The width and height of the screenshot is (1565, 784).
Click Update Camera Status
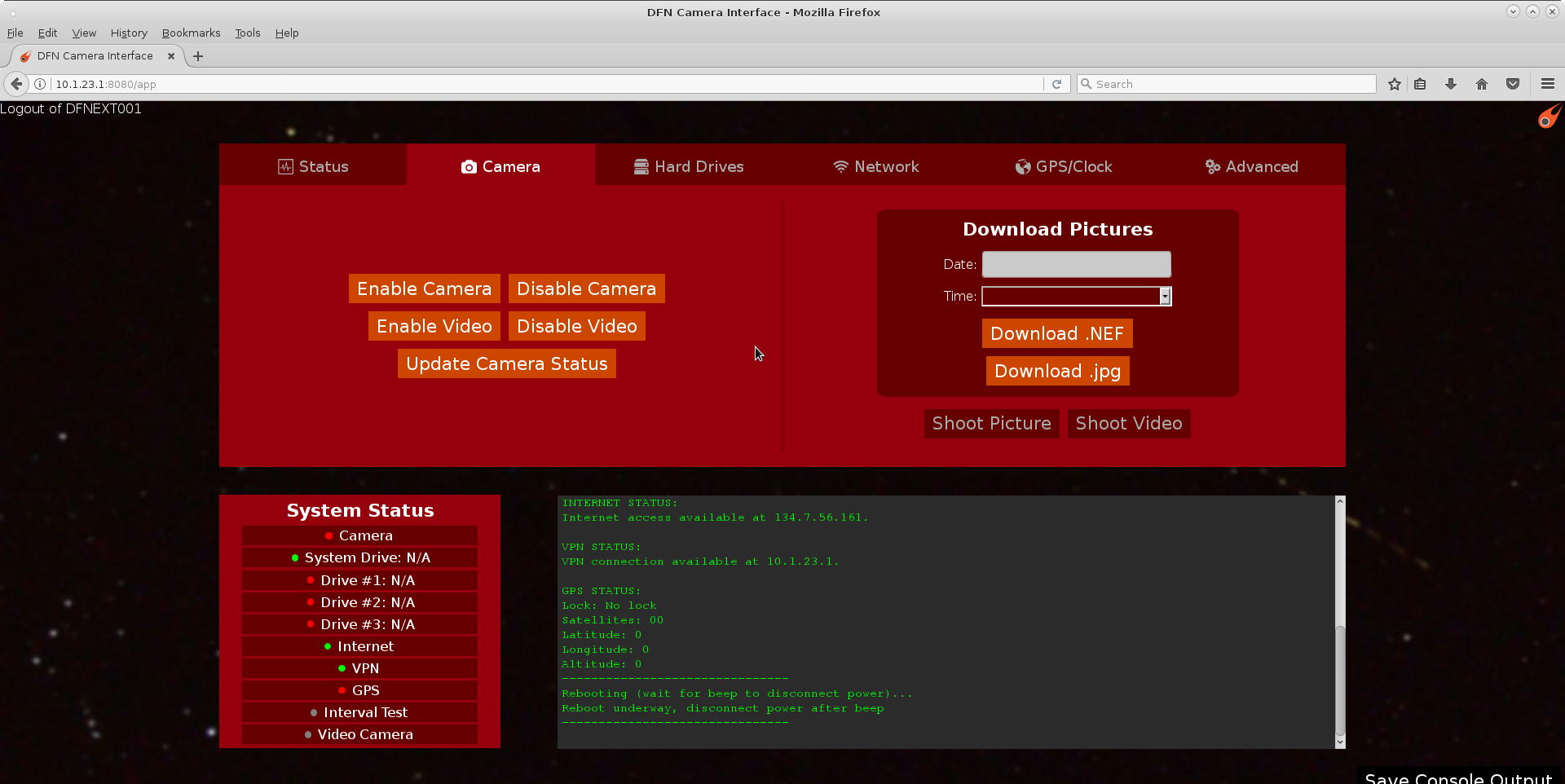pos(506,363)
